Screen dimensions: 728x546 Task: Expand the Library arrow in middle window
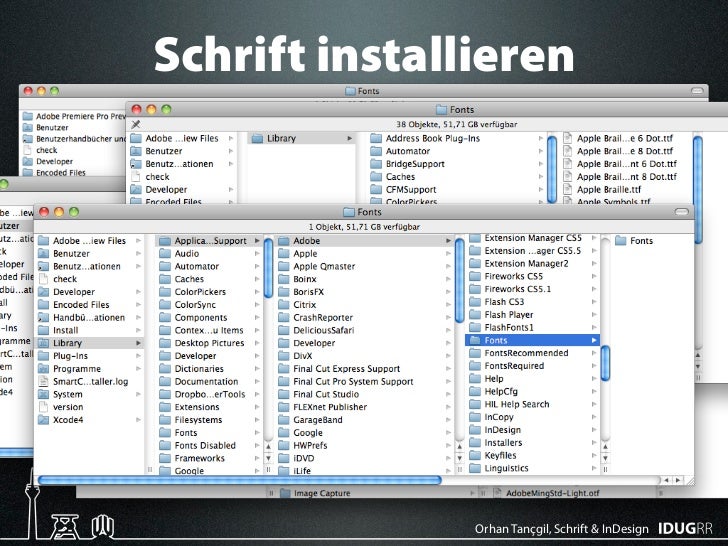(x=349, y=138)
